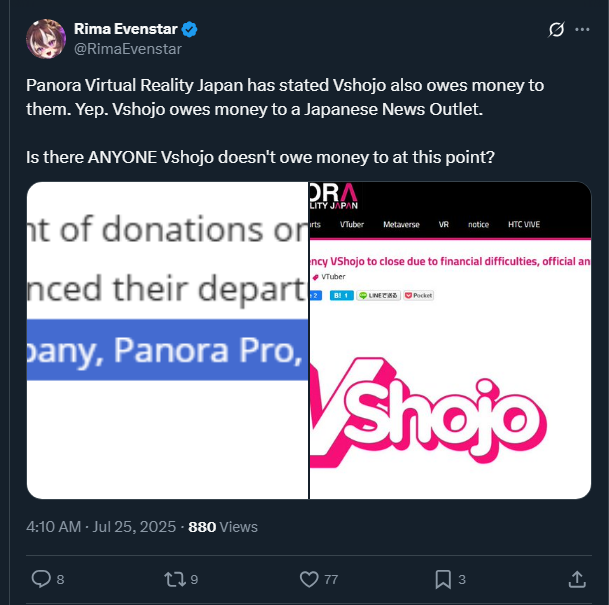Open the VShojo logo image
The width and height of the screenshot is (609, 605).
451,340
